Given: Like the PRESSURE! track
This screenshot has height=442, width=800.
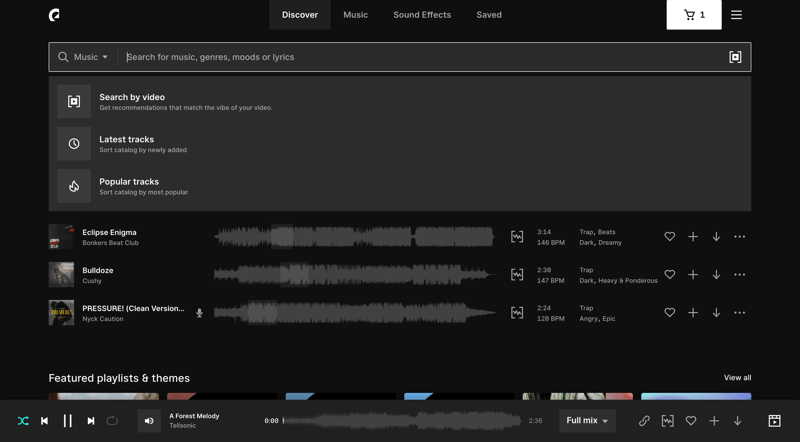Looking at the screenshot, I should 669,313.
